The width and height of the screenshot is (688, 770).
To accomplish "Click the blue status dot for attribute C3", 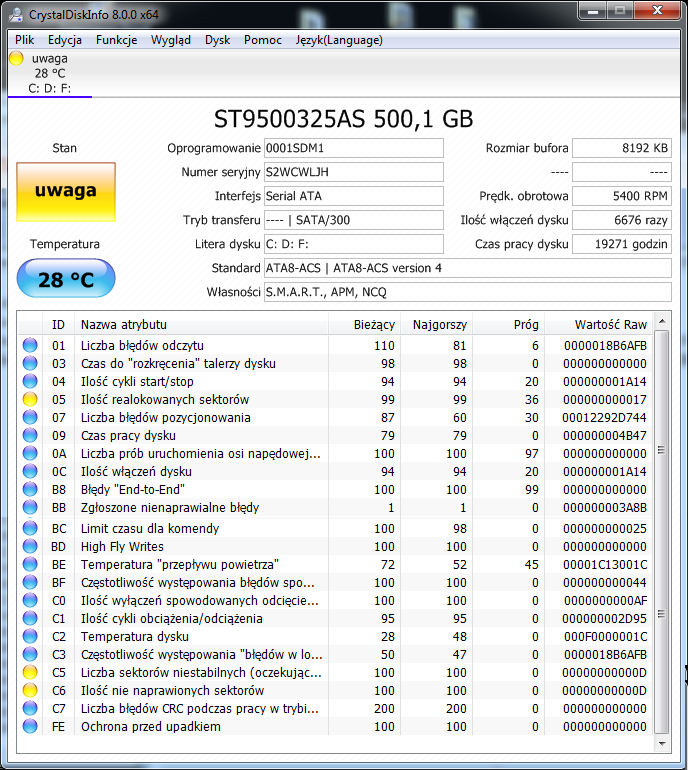I will (x=30, y=655).
